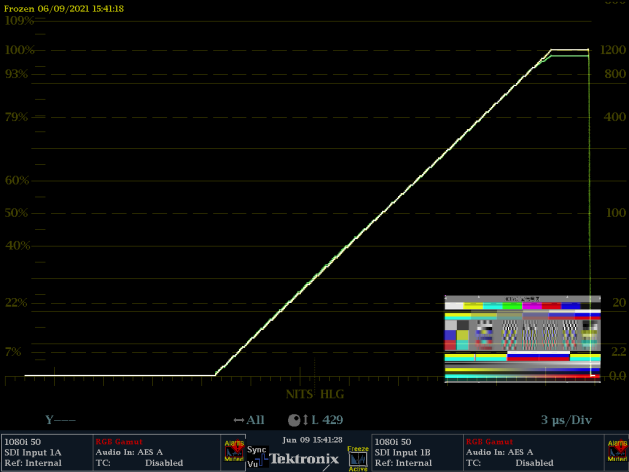Screen dimensions: 629x472
Task: Click the '400' nits scale label
Action: point(615,117)
